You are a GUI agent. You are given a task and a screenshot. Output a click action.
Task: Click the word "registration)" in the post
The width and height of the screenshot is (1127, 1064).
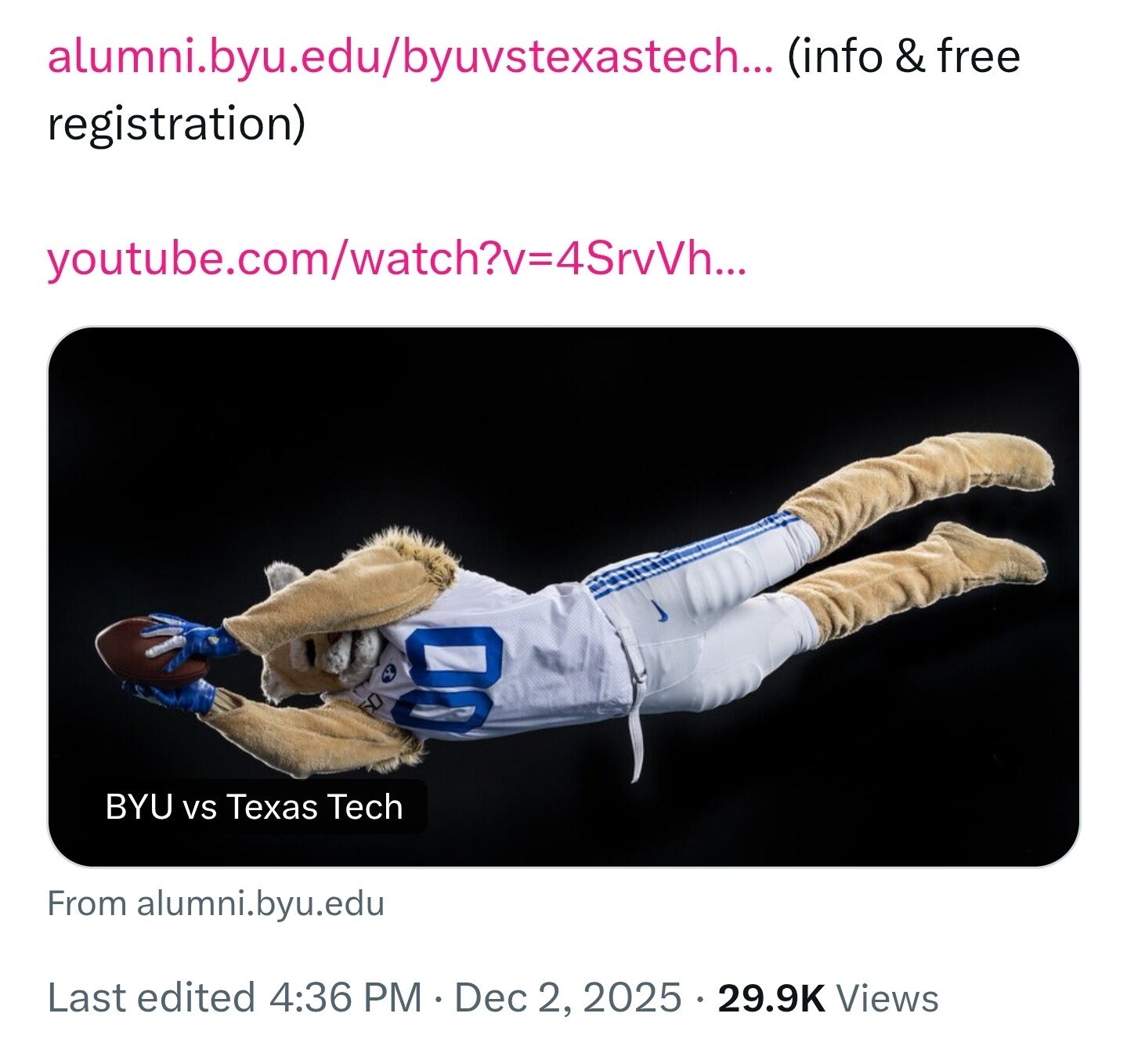[x=176, y=125]
